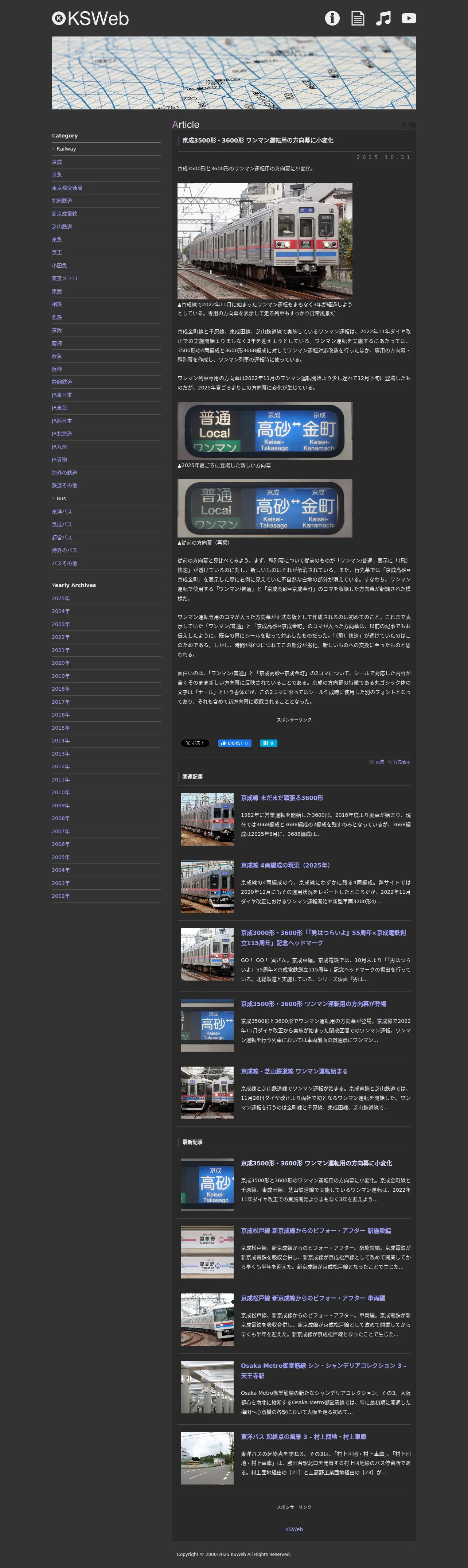Open the 2025年夏ごろ new destination sign image
468x1568 pixels.
tap(265, 430)
